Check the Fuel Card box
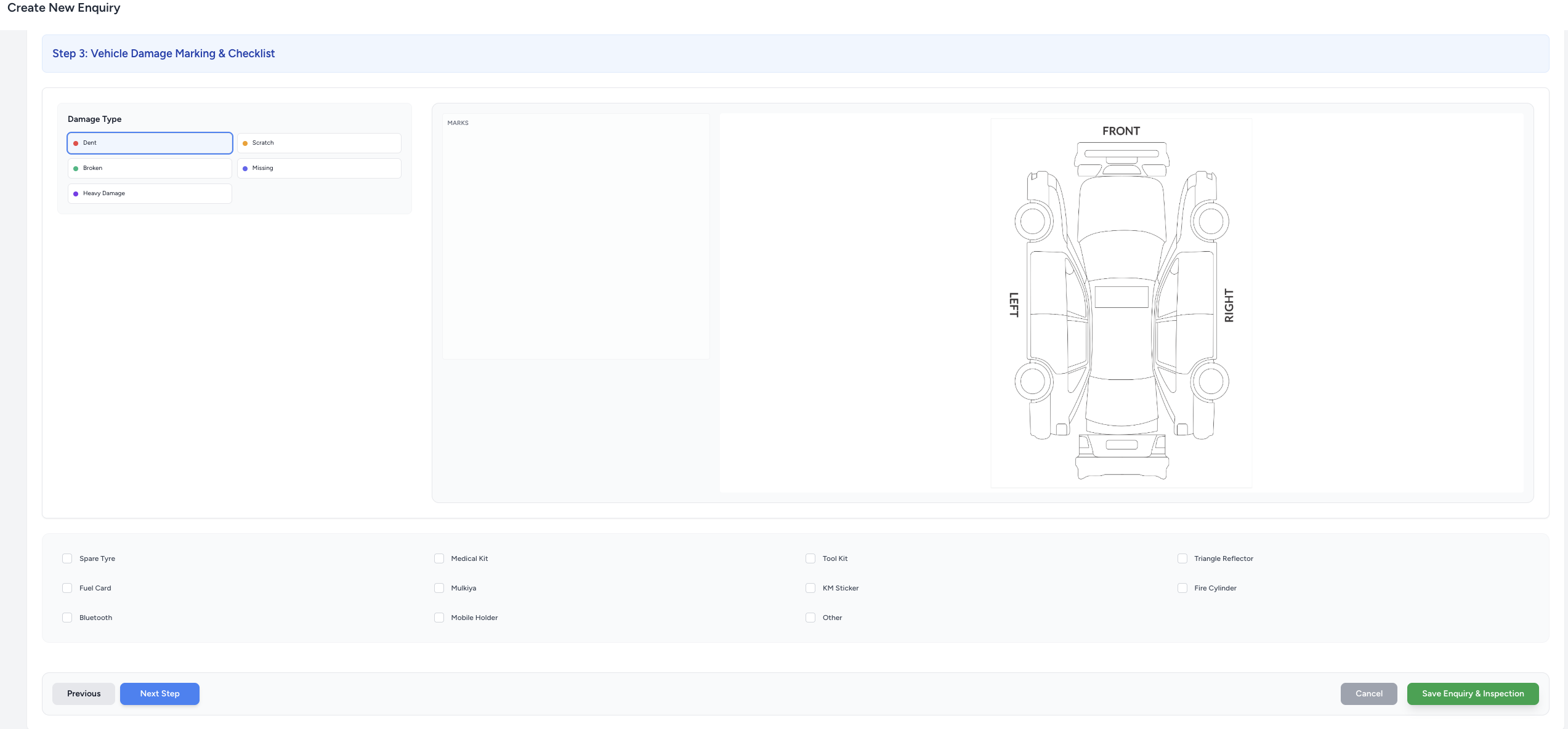 [x=67, y=588]
